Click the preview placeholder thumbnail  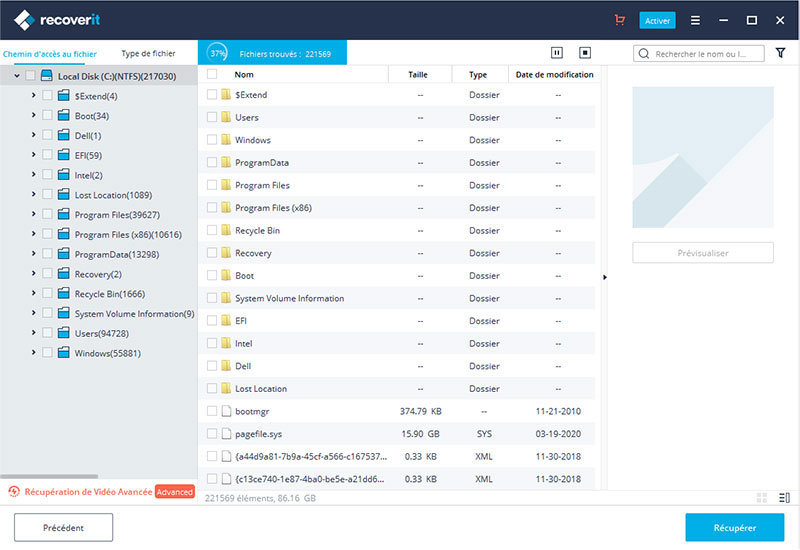point(703,157)
